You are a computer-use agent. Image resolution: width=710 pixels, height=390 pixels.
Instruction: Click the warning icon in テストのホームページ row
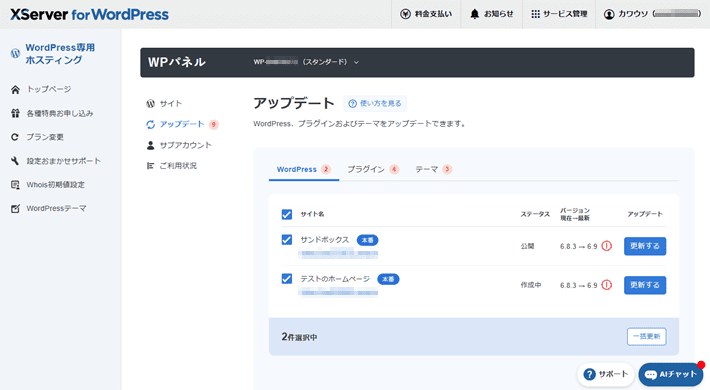[607, 285]
